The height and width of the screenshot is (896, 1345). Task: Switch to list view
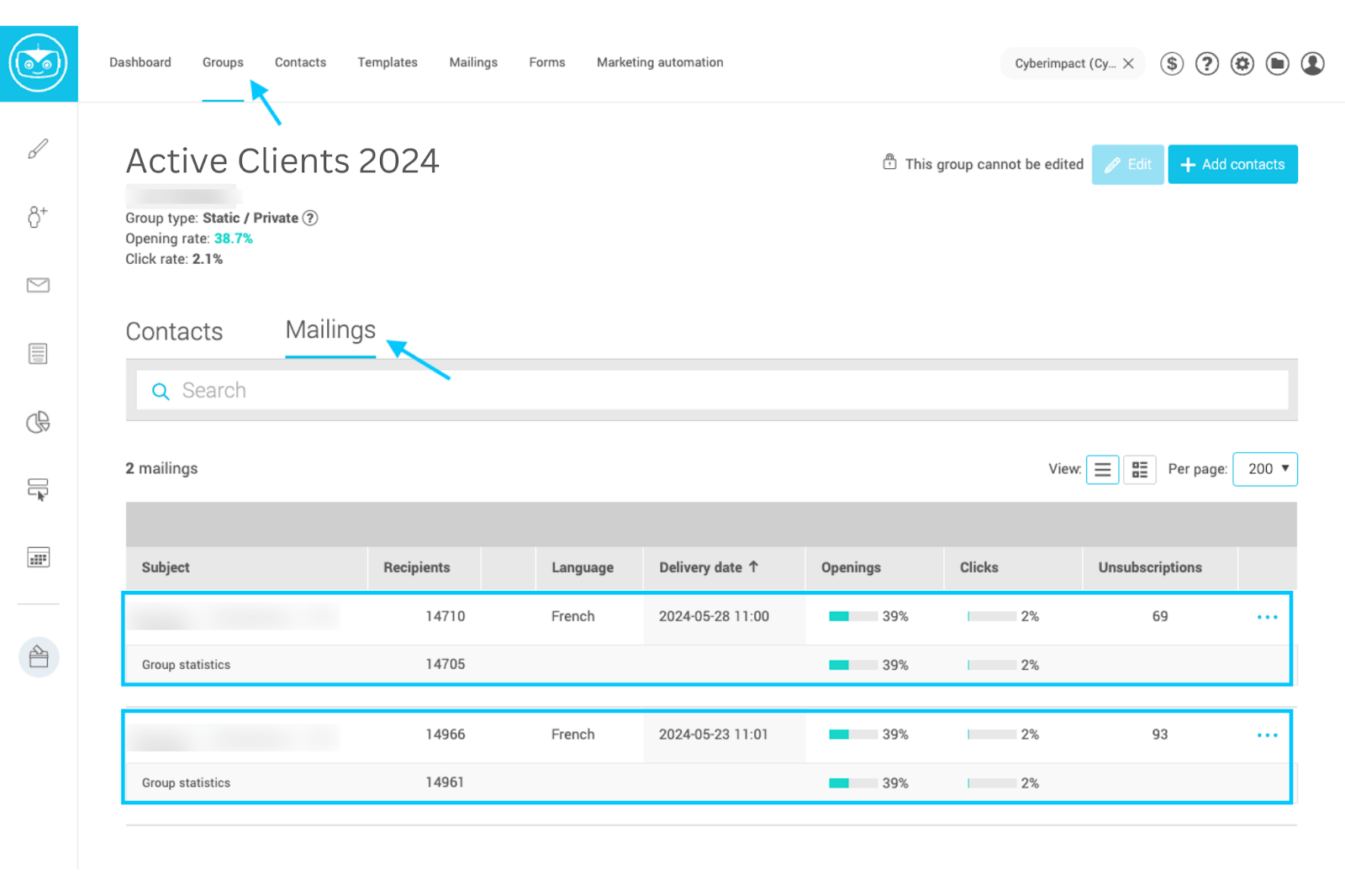tap(1102, 469)
